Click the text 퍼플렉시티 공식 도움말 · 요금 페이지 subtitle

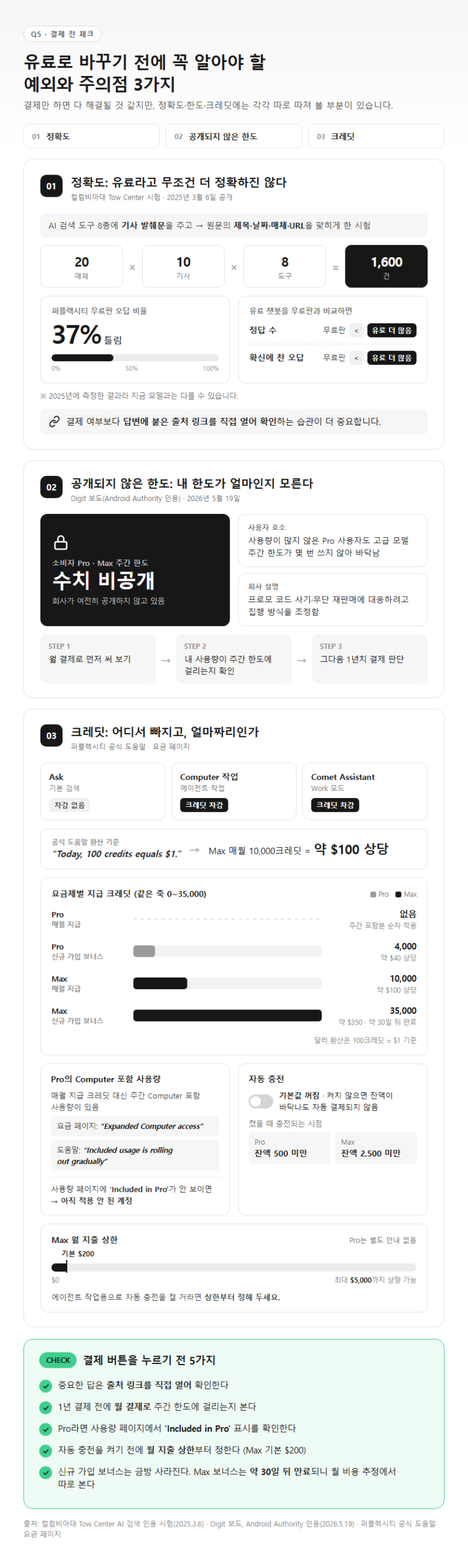[130, 747]
